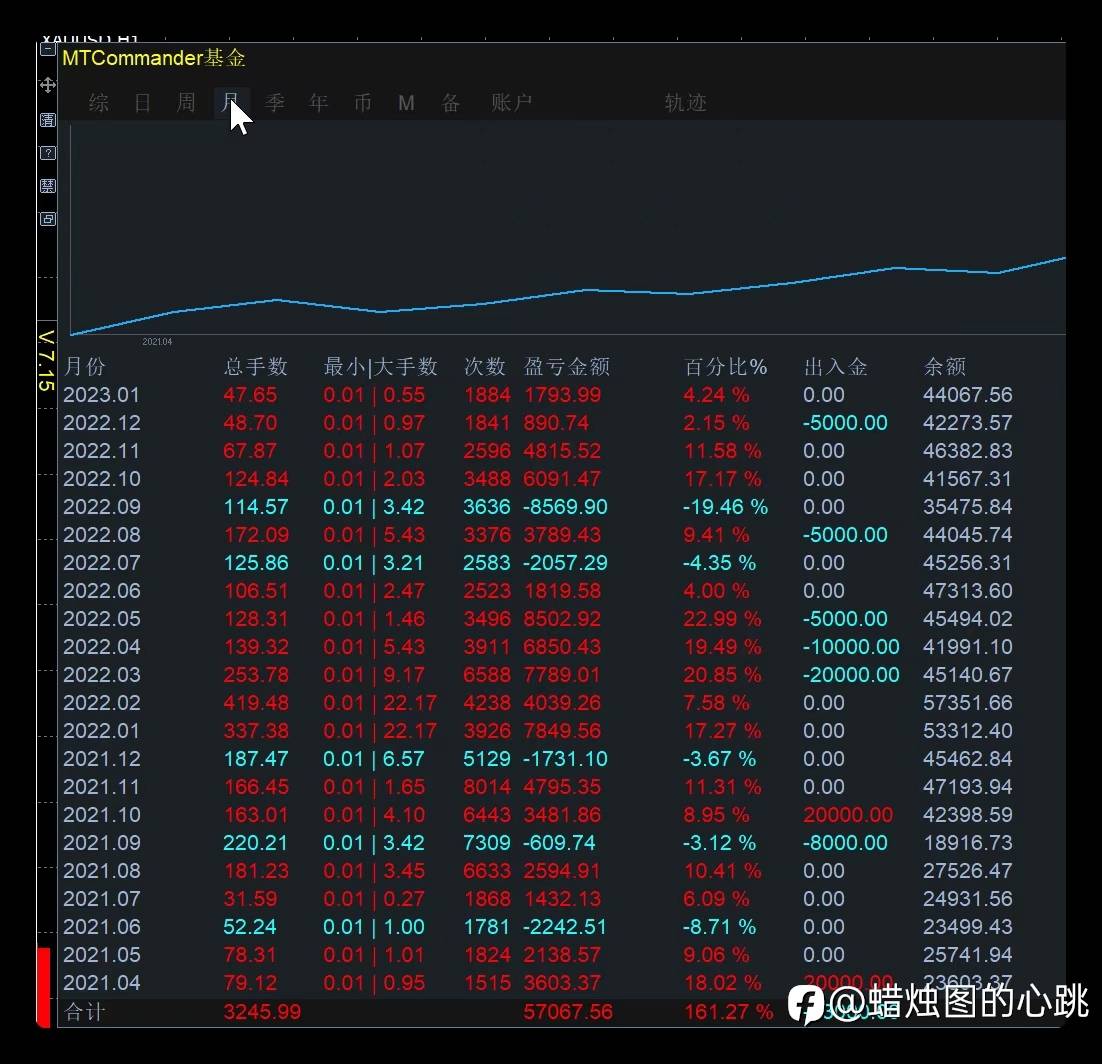
Task: Click withdrawal -10000.00
Action: (851, 647)
